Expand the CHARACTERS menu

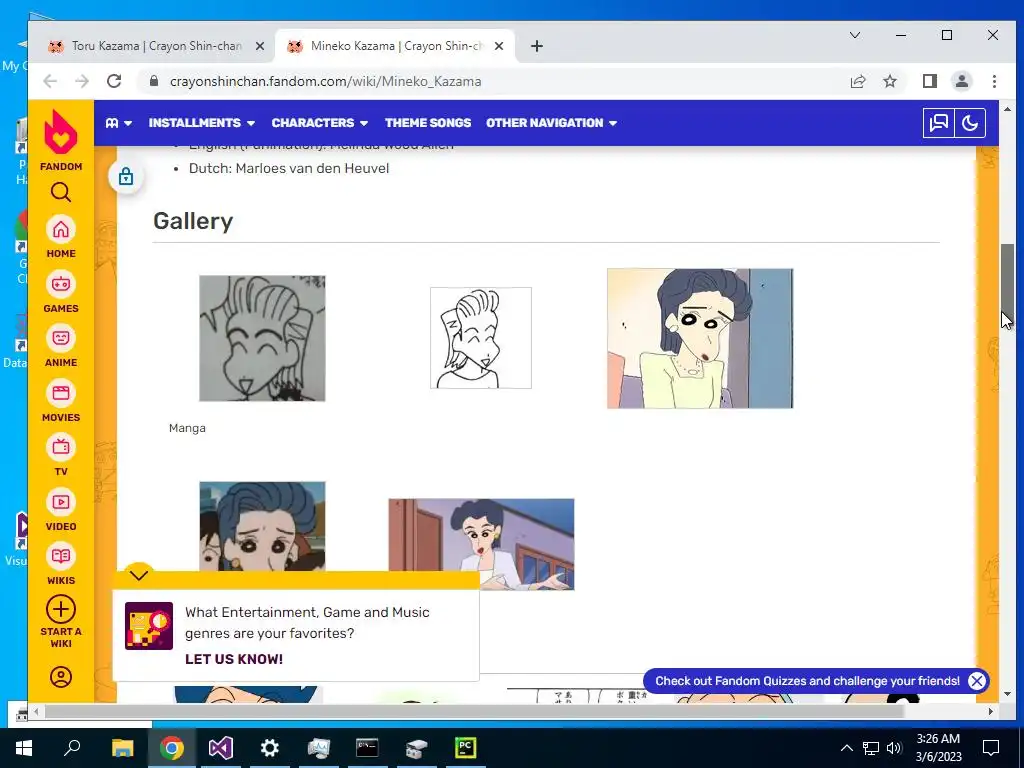[x=319, y=123]
